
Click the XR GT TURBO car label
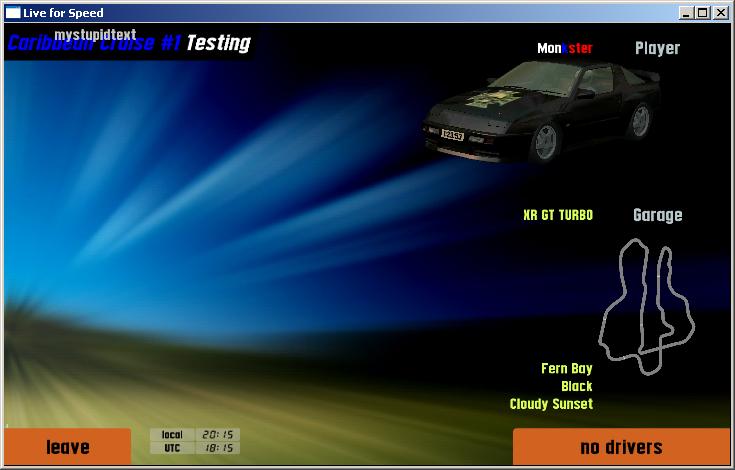[558, 215]
